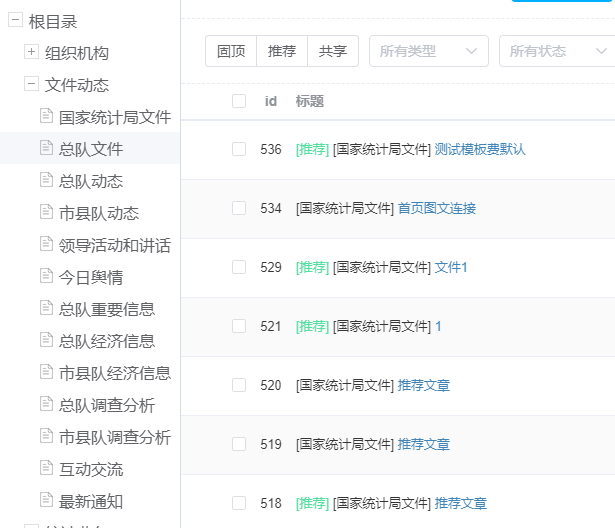Click document icon beside 国家统计局文件
This screenshot has width=615, height=528.
pyautogui.click(x=45, y=116)
